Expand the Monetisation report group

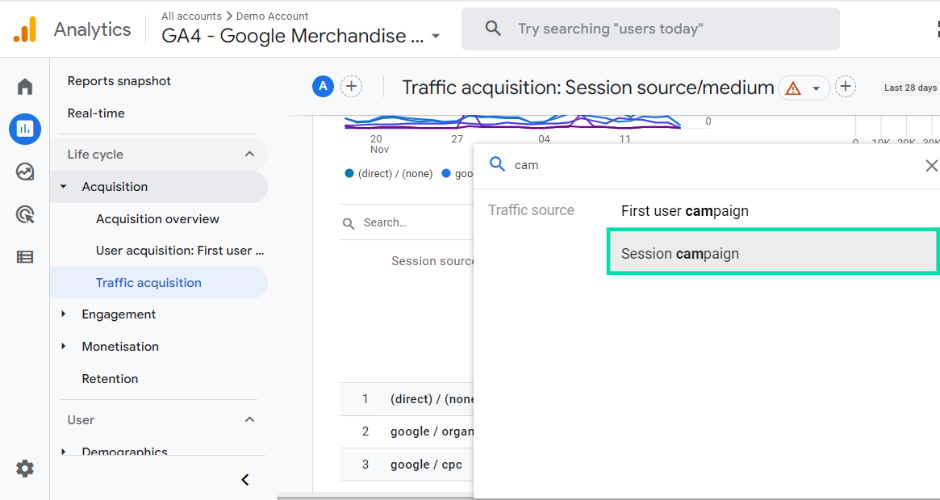click(64, 346)
